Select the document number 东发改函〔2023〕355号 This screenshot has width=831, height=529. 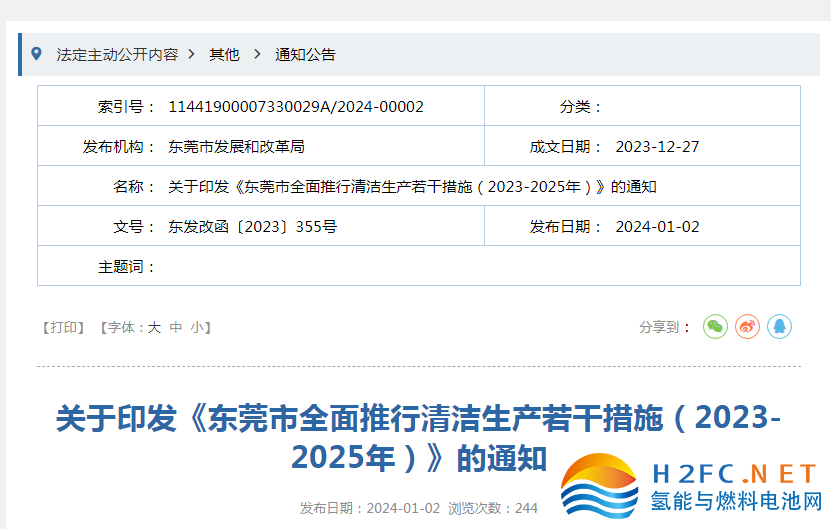pos(253,226)
